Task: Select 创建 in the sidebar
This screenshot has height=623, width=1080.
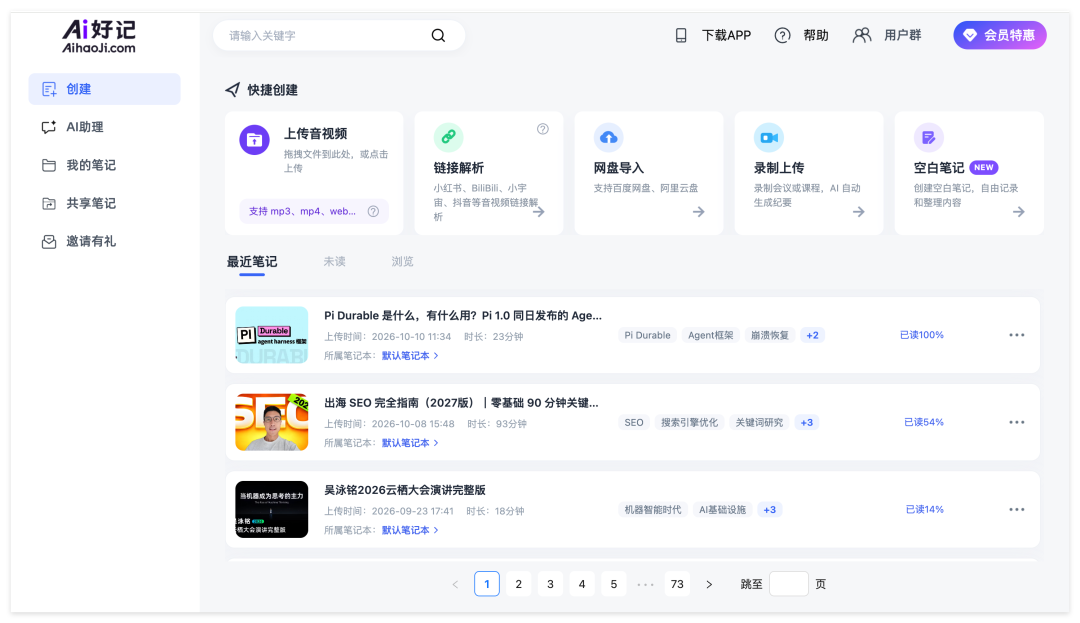Action: pyautogui.click(x=104, y=89)
